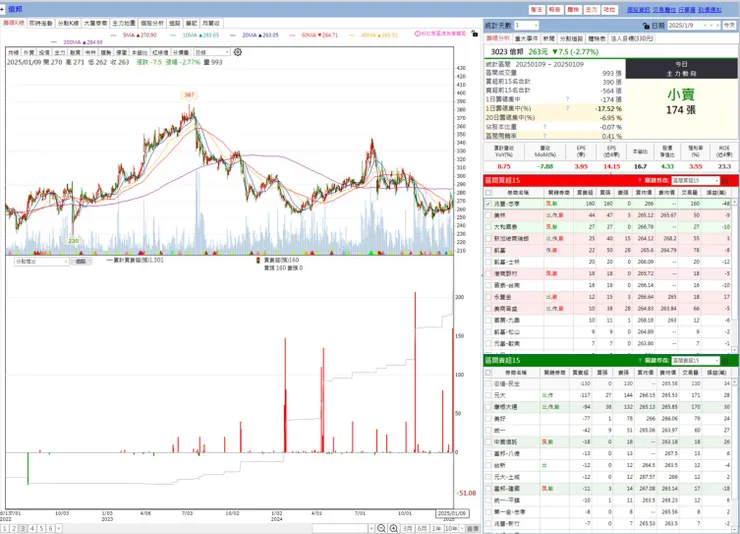Click the buyers table scrollbar down arrow
740x534 pixels.
[x=734, y=350]
